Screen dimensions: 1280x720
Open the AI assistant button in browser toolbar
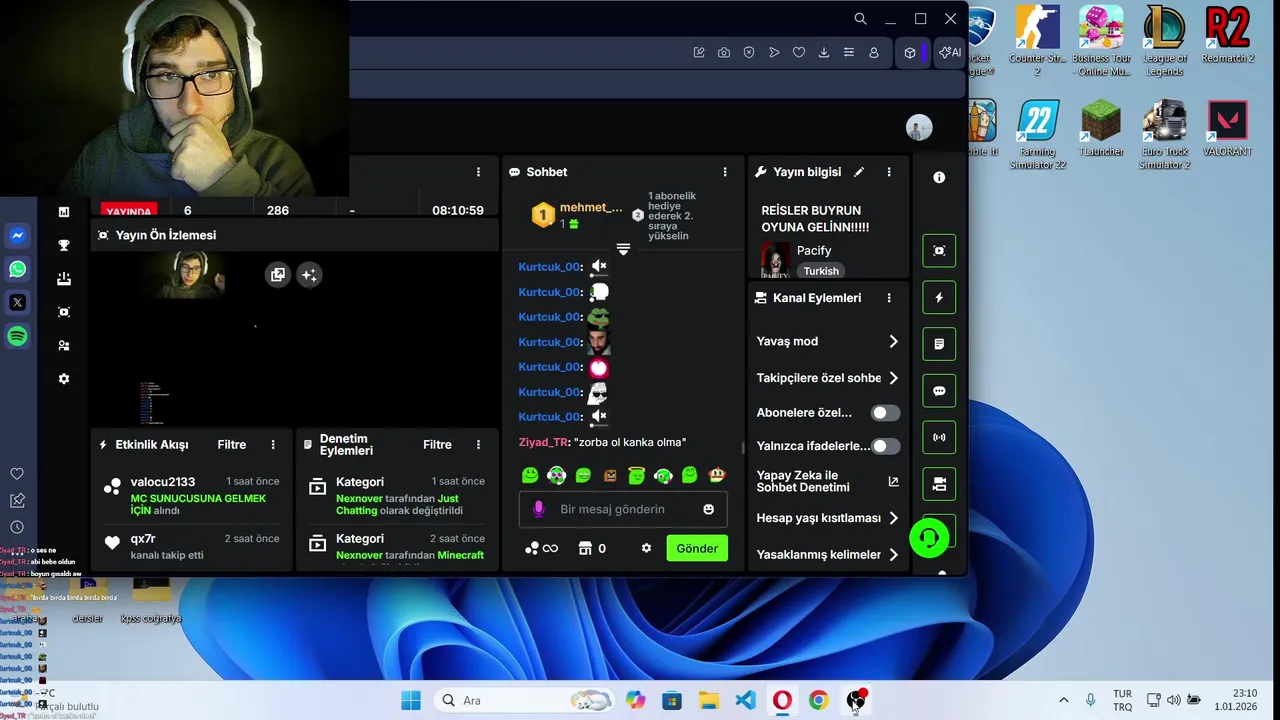coord(950,53)
